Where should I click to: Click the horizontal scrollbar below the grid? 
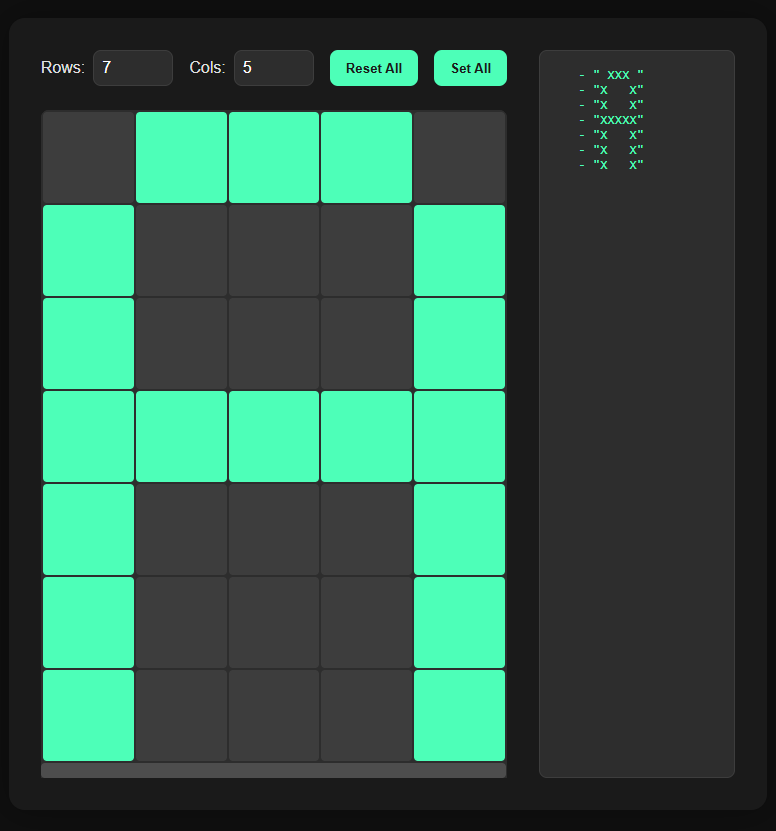tap(274, 770)
